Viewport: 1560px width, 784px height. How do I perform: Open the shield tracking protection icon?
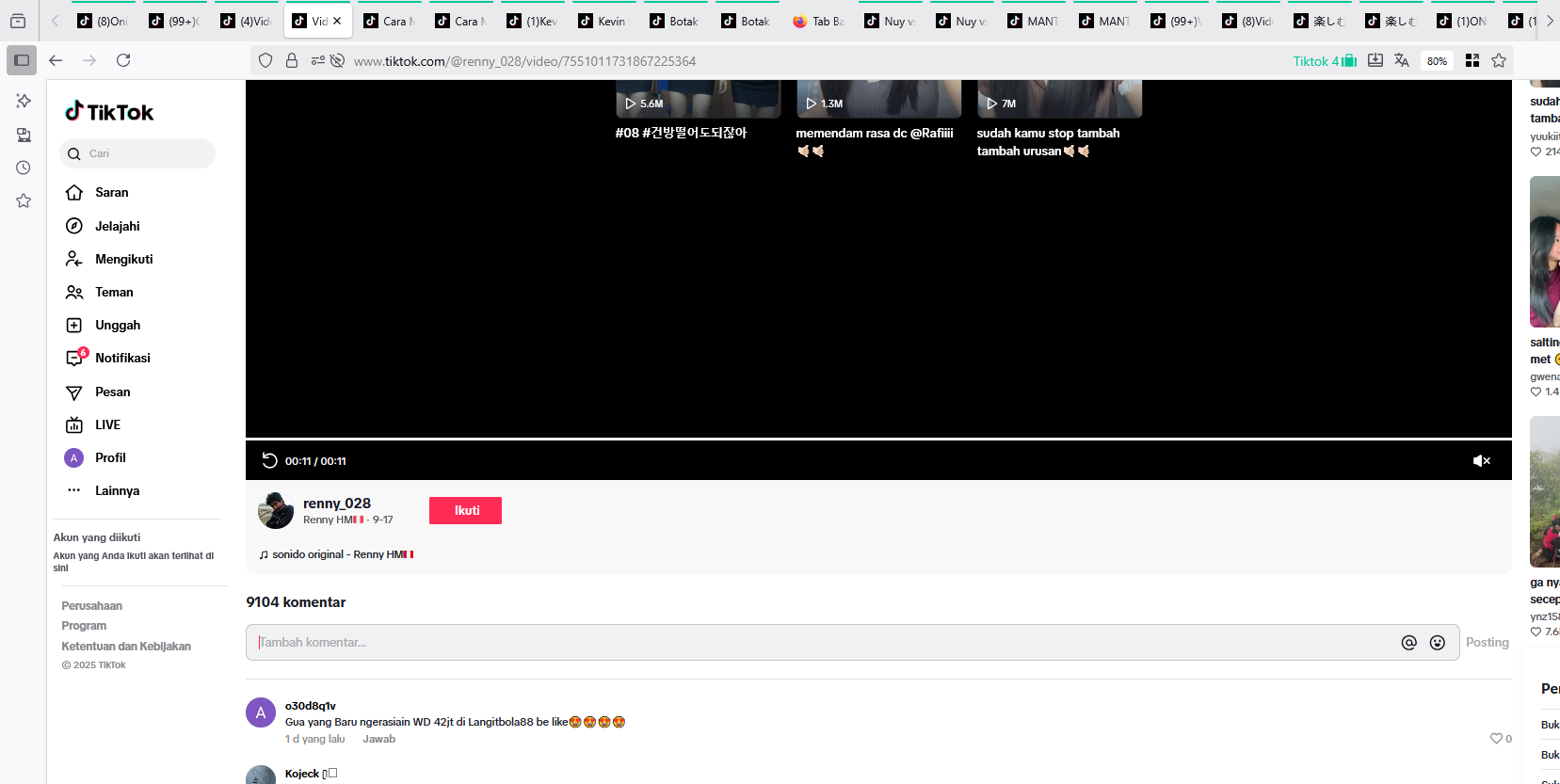(x=265, y=60)
